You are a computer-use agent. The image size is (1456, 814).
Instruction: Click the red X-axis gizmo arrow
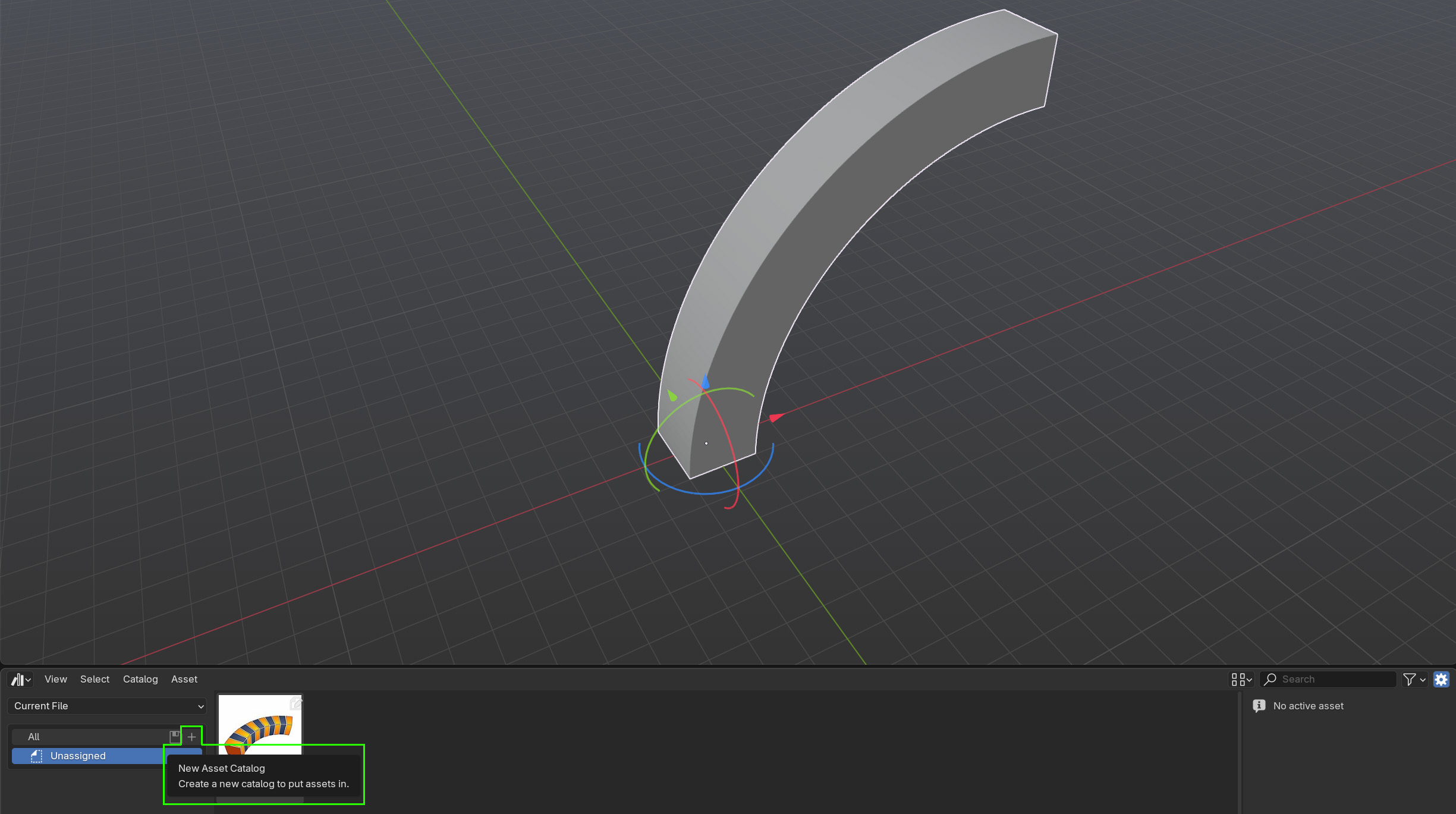click(x=776, y=417)
